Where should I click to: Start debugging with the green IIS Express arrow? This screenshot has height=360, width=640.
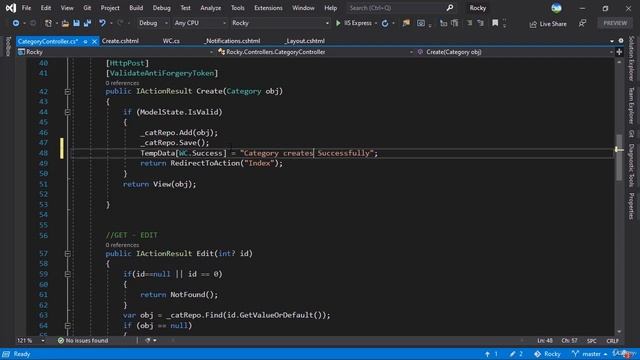pyautogui.click(x=338, y=23)
